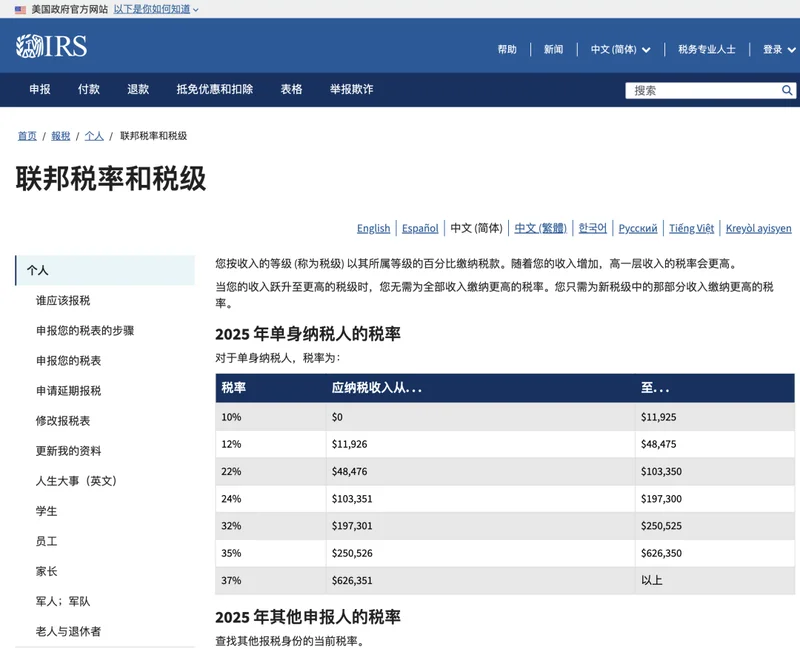The image size is (800, 649).
Task: Open 申报您的税表 in the sidebar
Action: (x=68, y=361)
